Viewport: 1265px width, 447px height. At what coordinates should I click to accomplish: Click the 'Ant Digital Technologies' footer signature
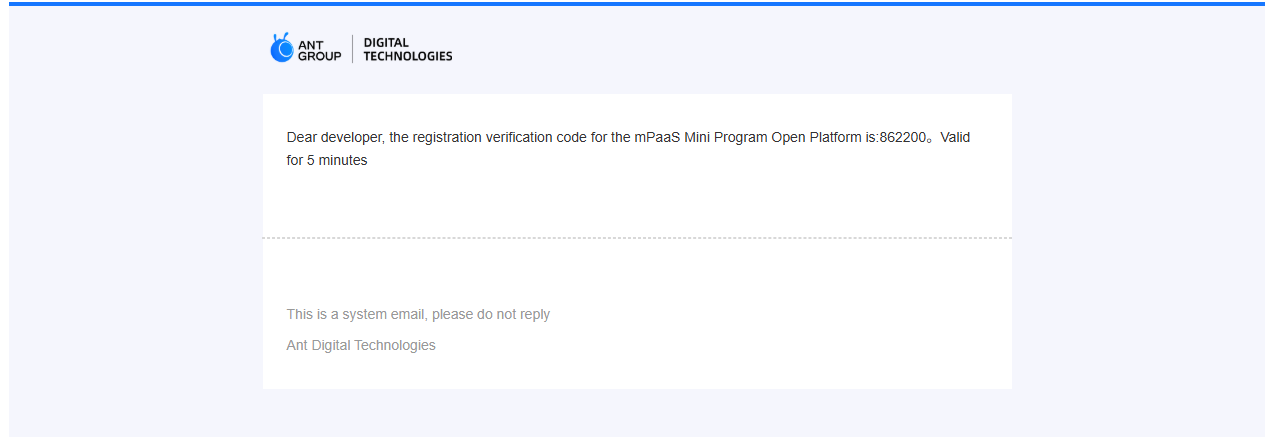coord(361,345)
